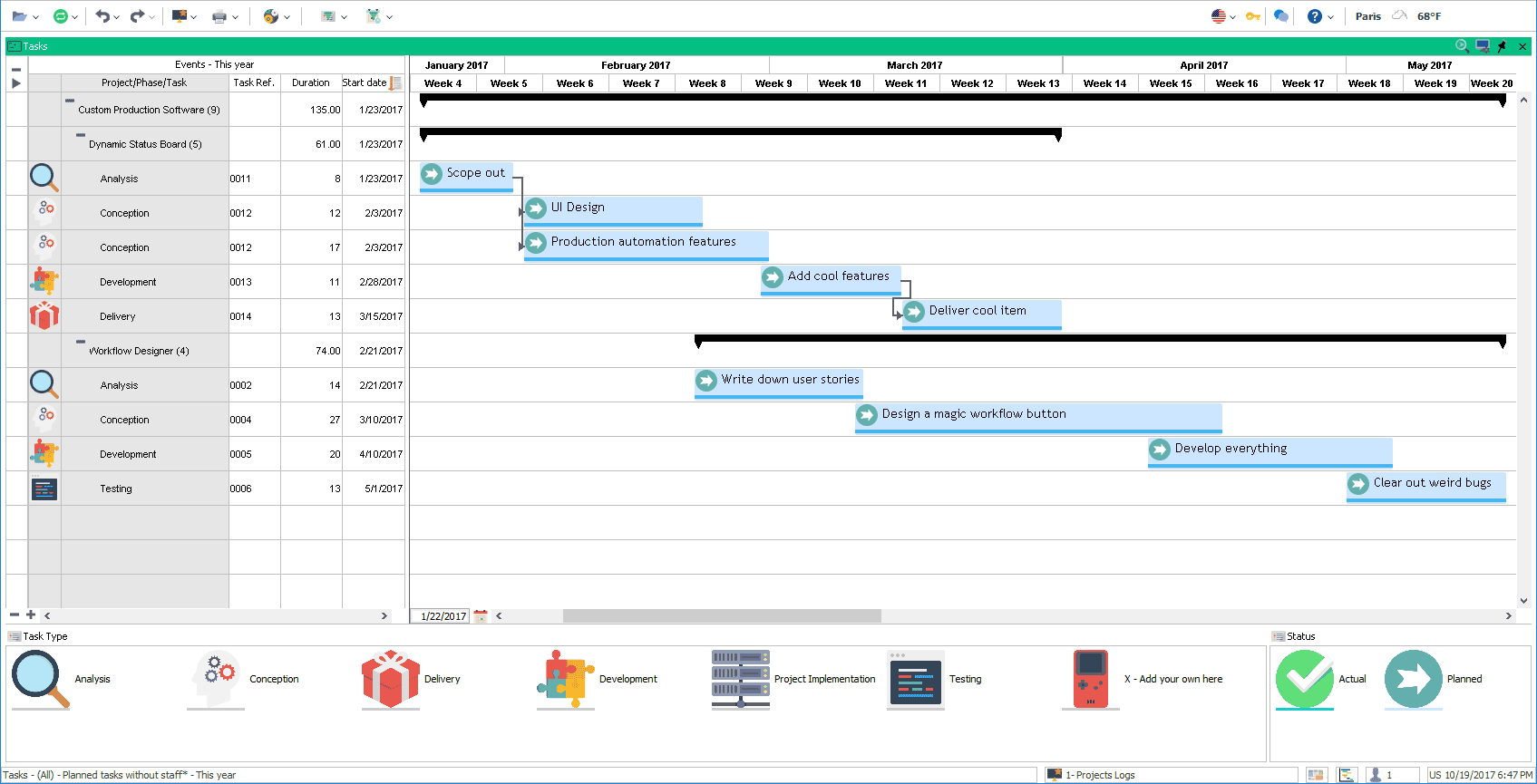The image size is (1537, 784).
Task: Click the Gantt chart icon in status bar
Action: point(1347,775)
